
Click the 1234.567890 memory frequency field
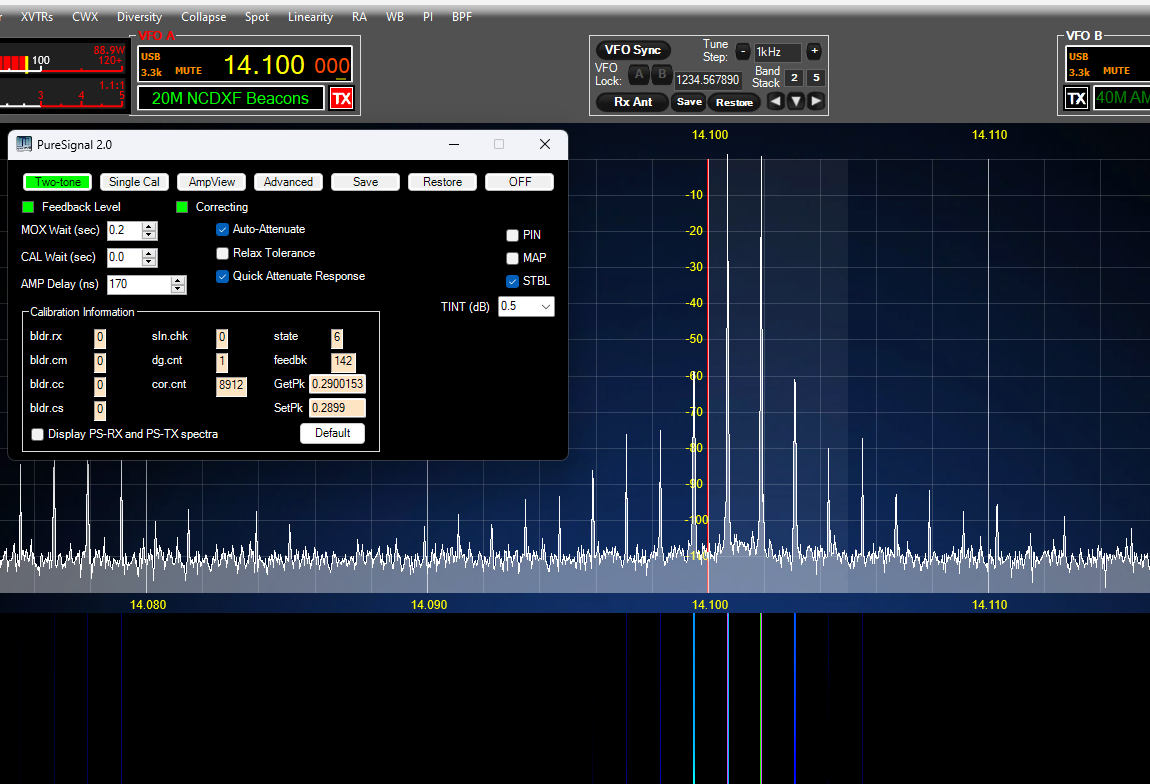tap(707, 79)
